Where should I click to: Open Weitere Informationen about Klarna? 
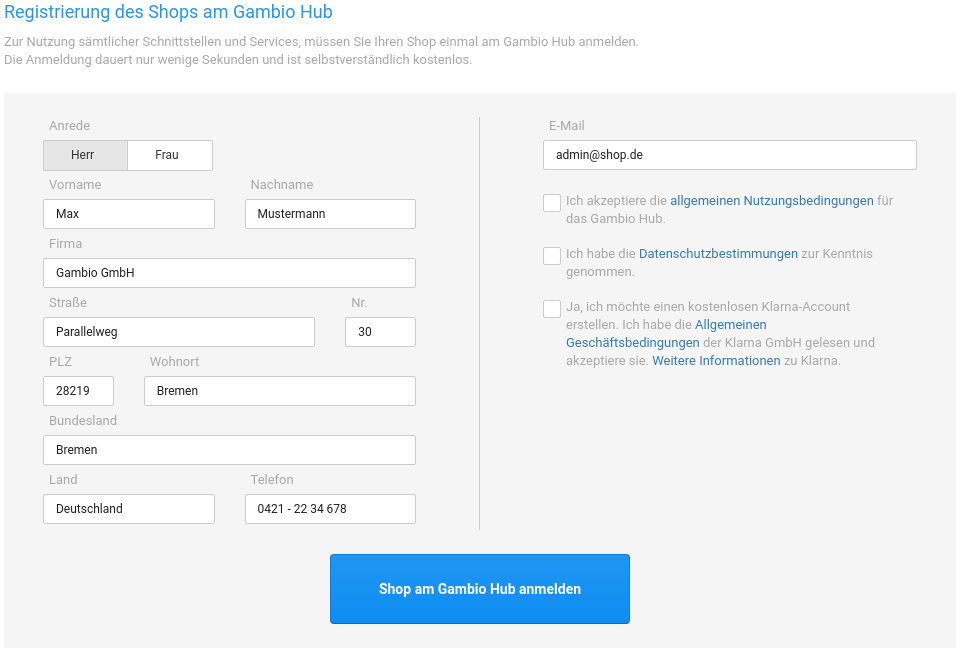716,361
